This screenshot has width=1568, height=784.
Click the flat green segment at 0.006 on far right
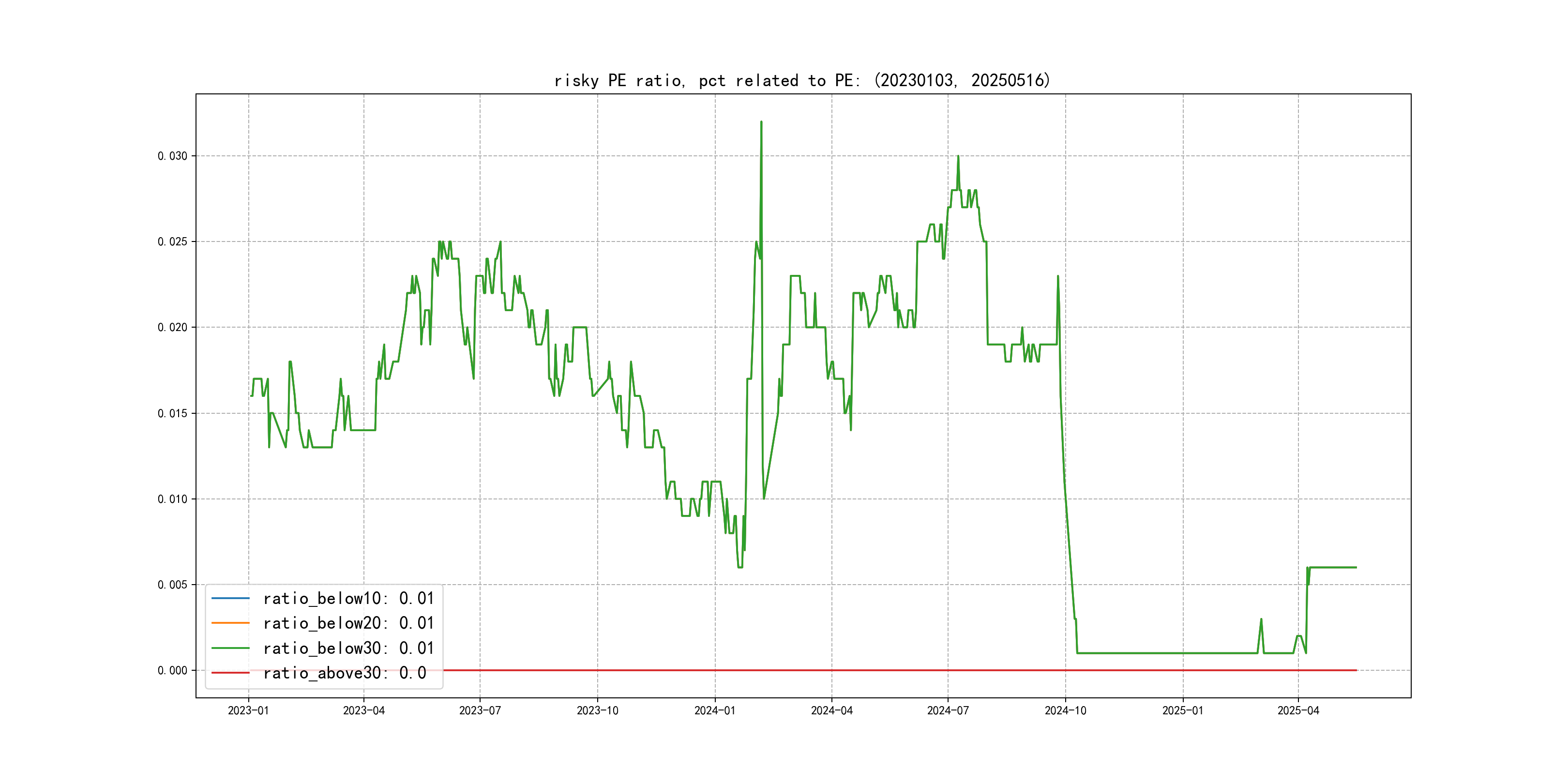[1333, 567]
